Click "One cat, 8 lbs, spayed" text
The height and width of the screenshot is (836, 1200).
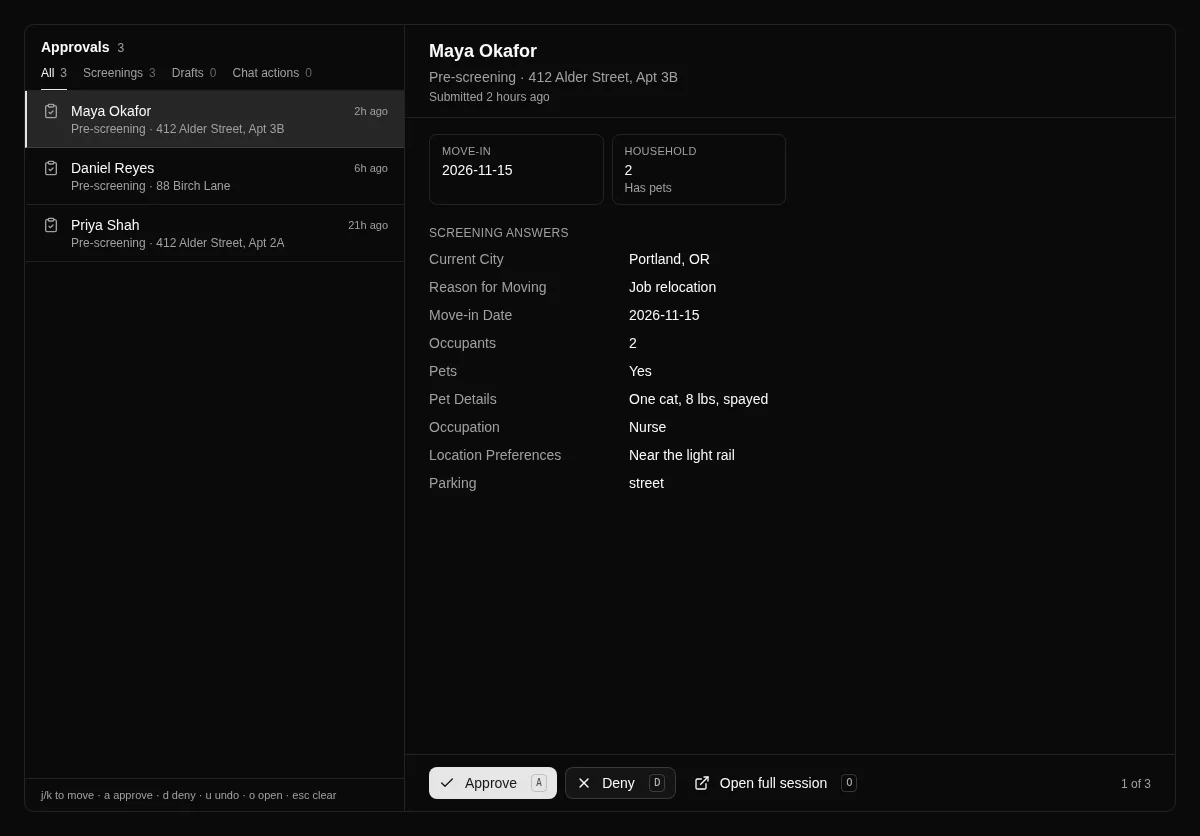[x=698, y=399]
